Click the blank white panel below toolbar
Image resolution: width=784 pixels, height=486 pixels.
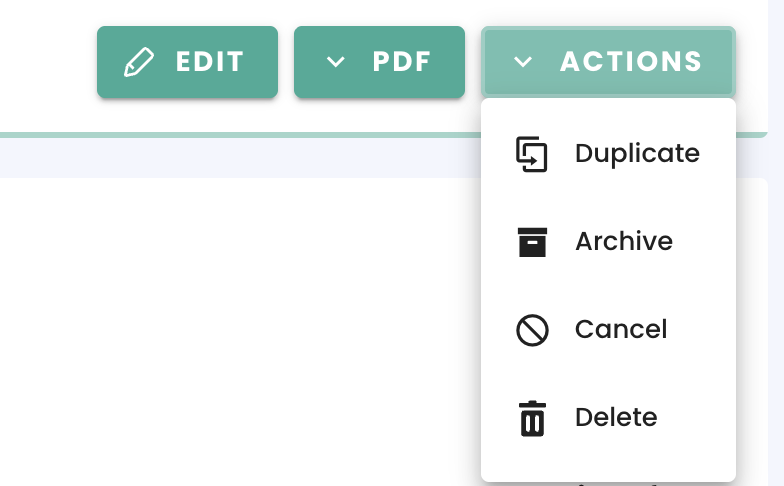pyautogui.click(x=240, y=332)
